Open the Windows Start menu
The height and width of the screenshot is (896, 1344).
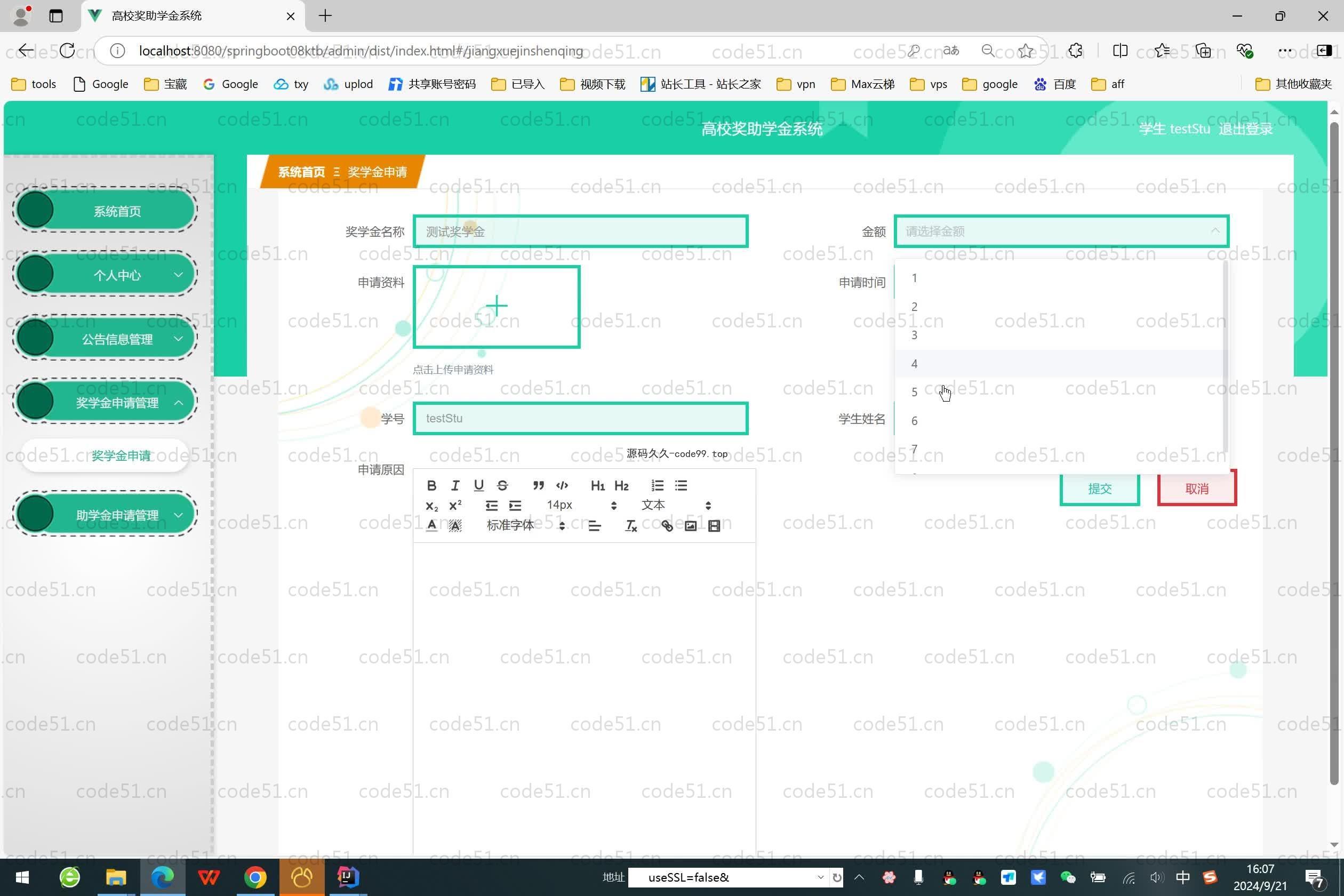[x=22, y=877]
